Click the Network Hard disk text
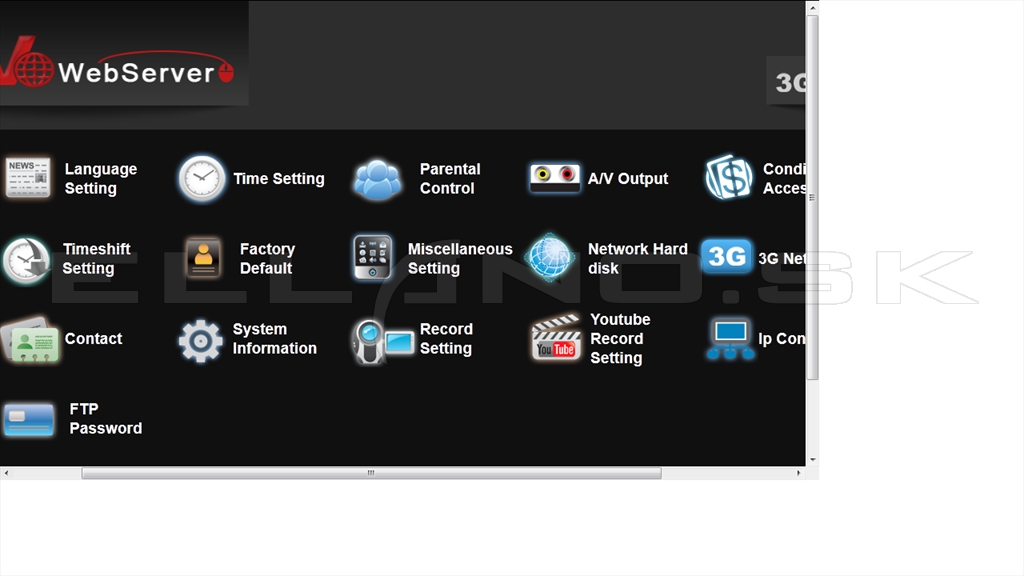 click(637, 259)
